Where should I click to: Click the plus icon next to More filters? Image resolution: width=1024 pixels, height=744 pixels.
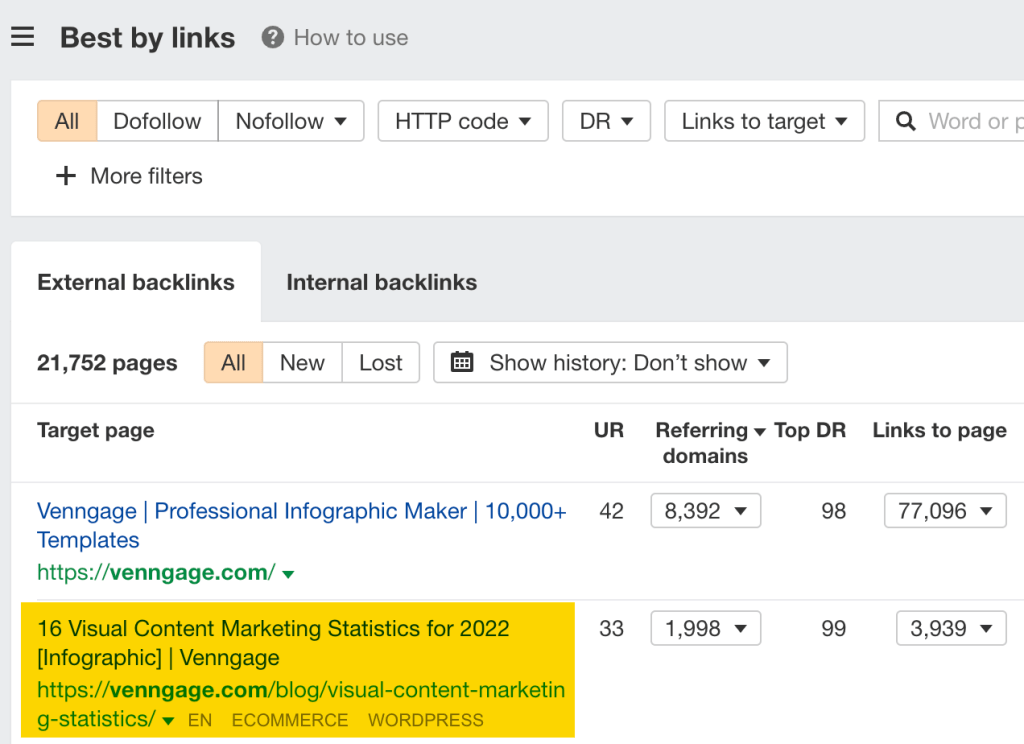[65, 176]
